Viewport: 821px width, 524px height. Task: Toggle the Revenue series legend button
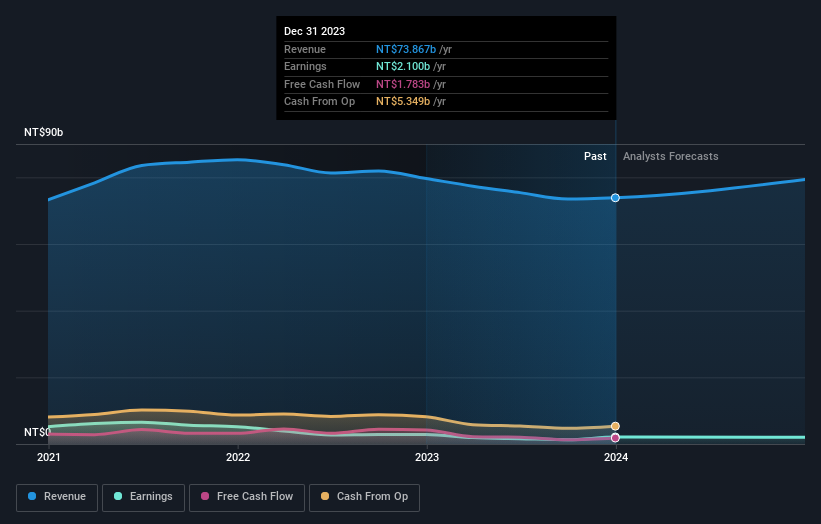click(x=57, y=497)
